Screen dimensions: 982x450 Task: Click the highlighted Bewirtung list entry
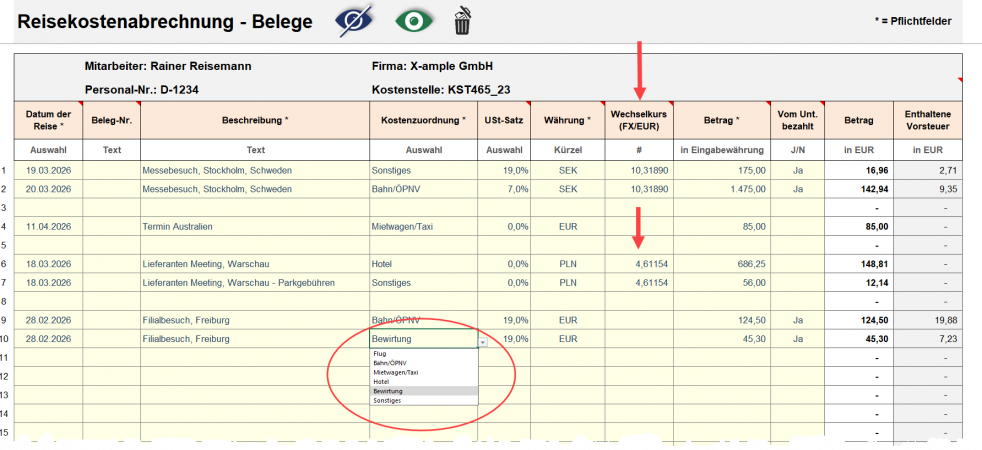(388, 391)
